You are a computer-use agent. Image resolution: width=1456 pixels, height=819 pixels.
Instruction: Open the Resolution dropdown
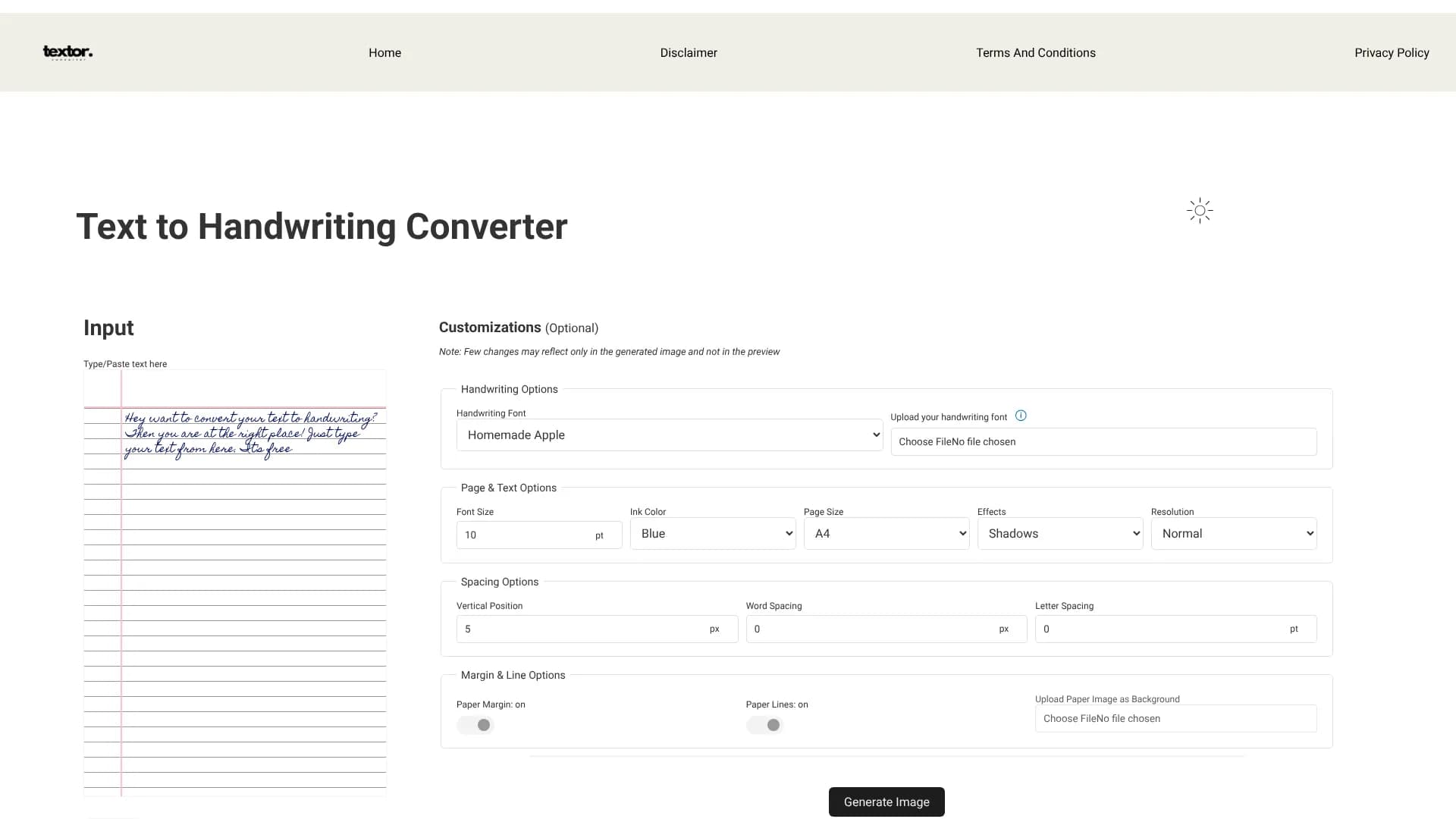tap(1234, 533)
